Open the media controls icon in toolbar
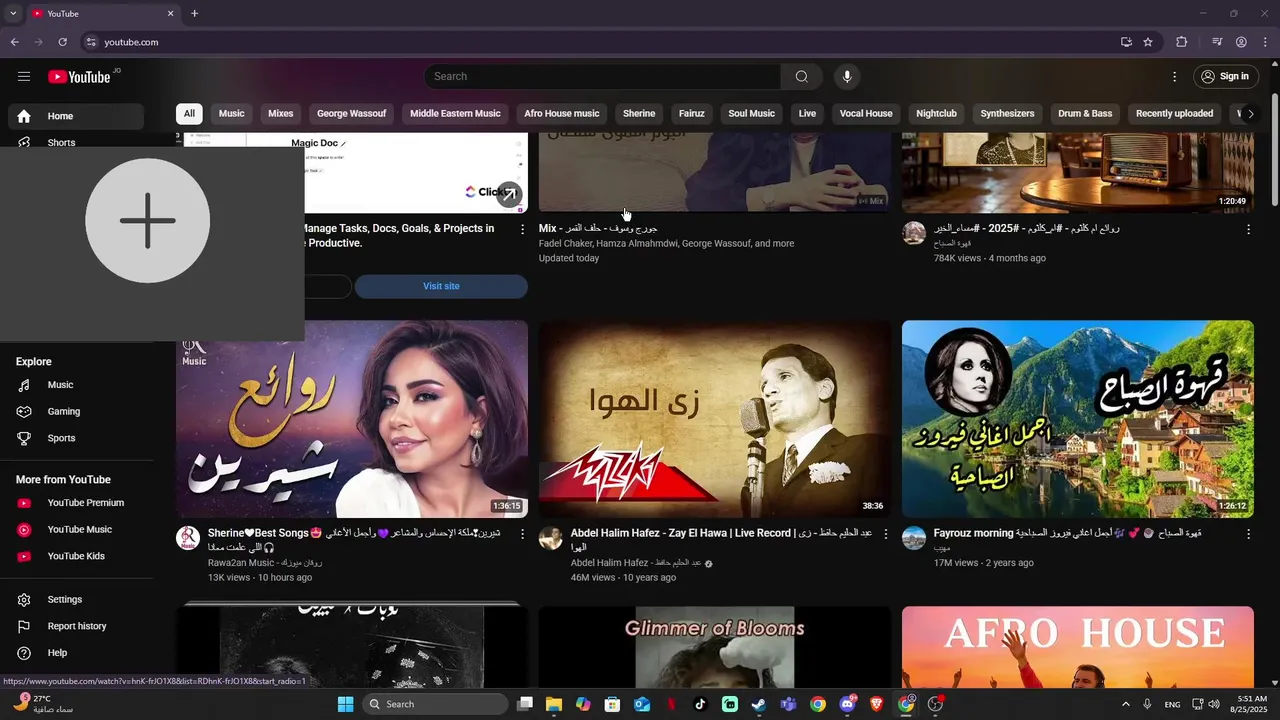Viewport: 1280px width, 720px height. click(x=1217, y=42)
